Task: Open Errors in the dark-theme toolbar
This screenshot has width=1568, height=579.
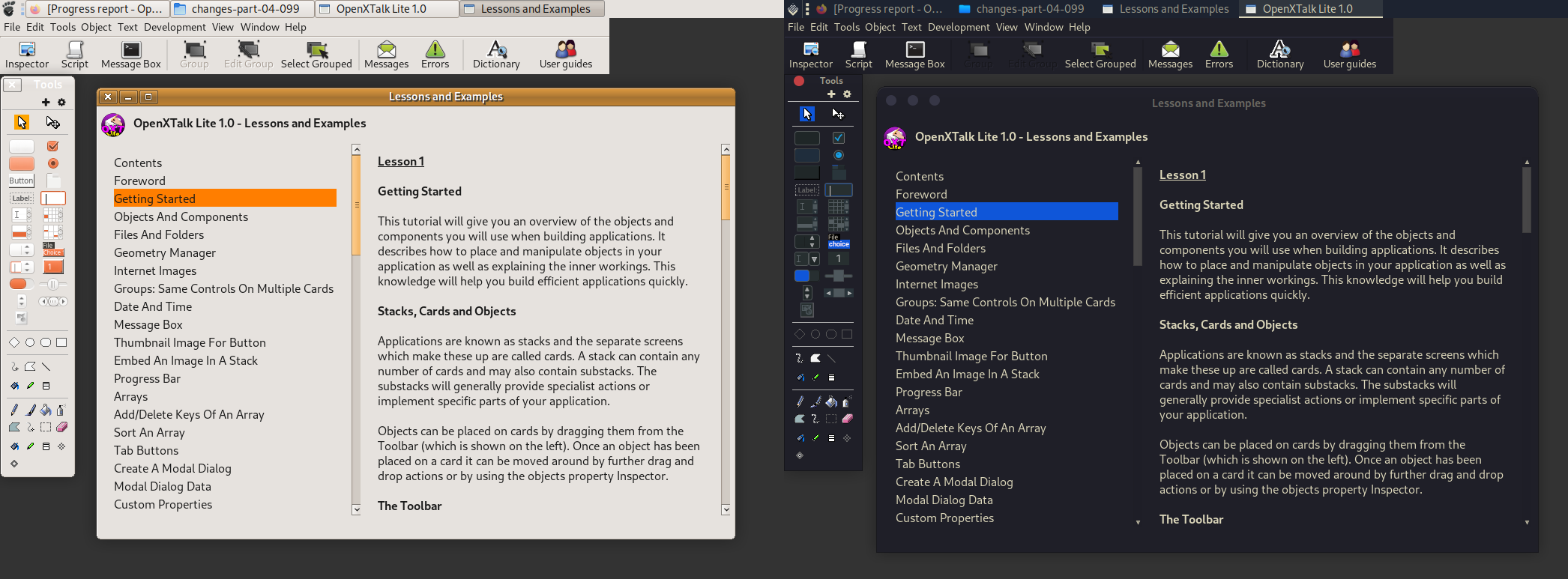Action: pyautogui.click(x=1219, y=55)
